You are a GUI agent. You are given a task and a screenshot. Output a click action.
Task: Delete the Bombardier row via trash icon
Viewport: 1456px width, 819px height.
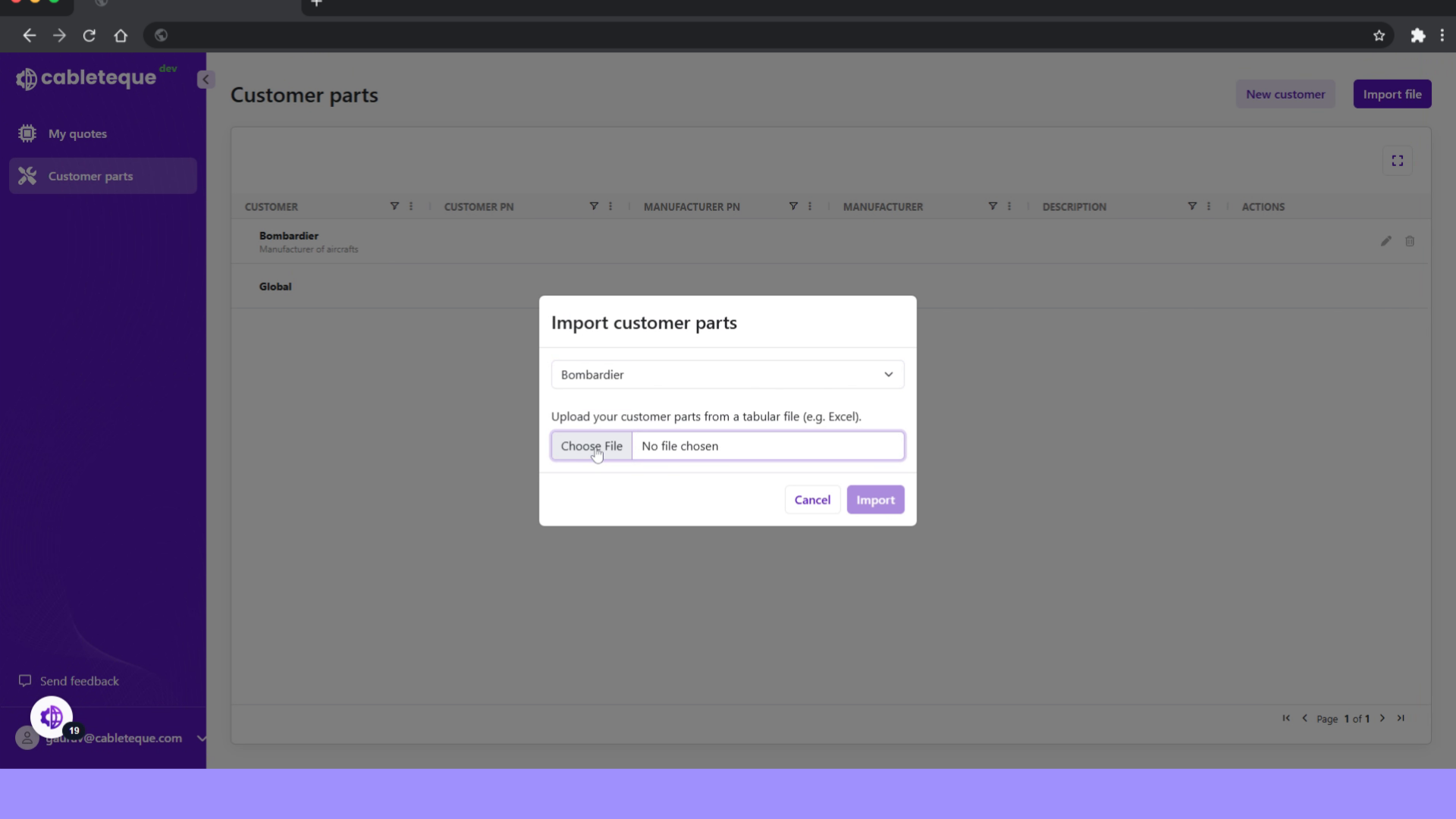tap(1410, 240)
